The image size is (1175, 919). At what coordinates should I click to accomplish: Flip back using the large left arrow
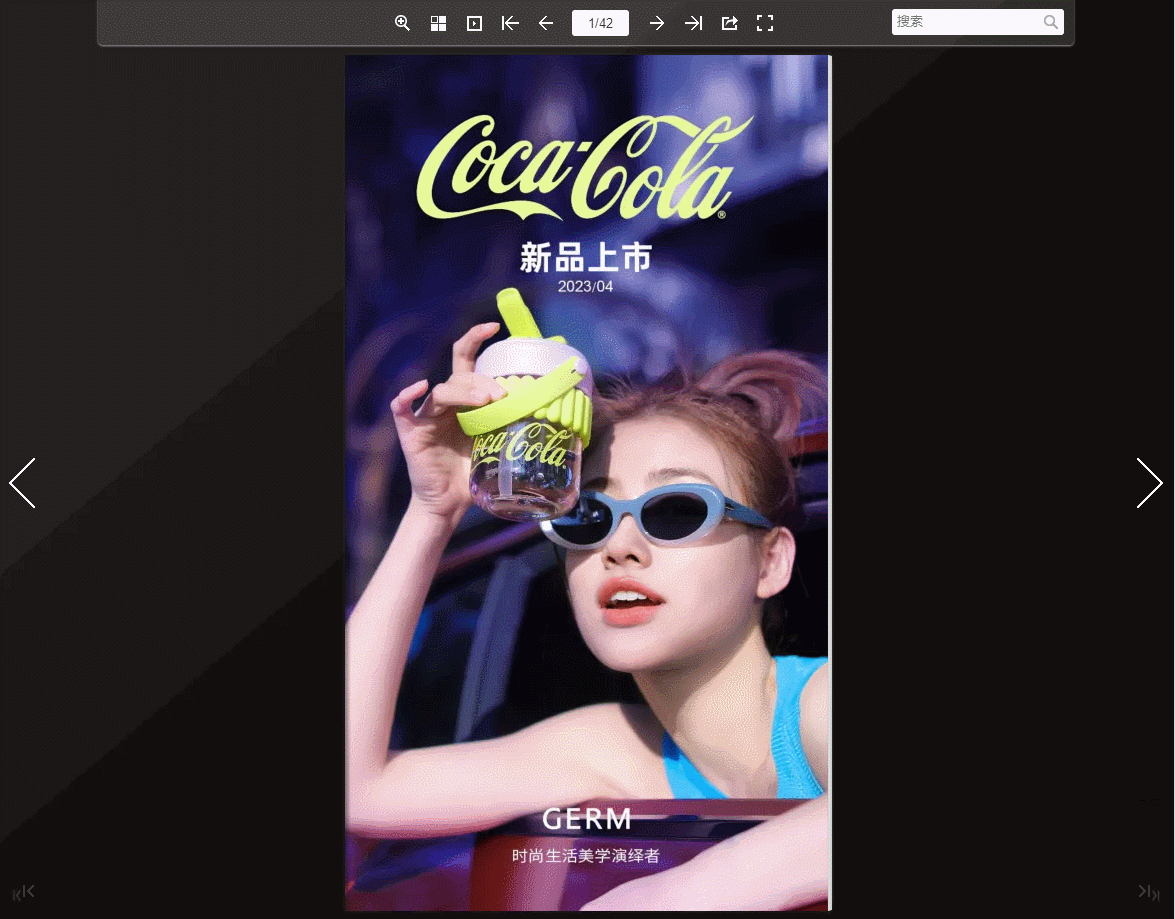click(x=22, y=483)
